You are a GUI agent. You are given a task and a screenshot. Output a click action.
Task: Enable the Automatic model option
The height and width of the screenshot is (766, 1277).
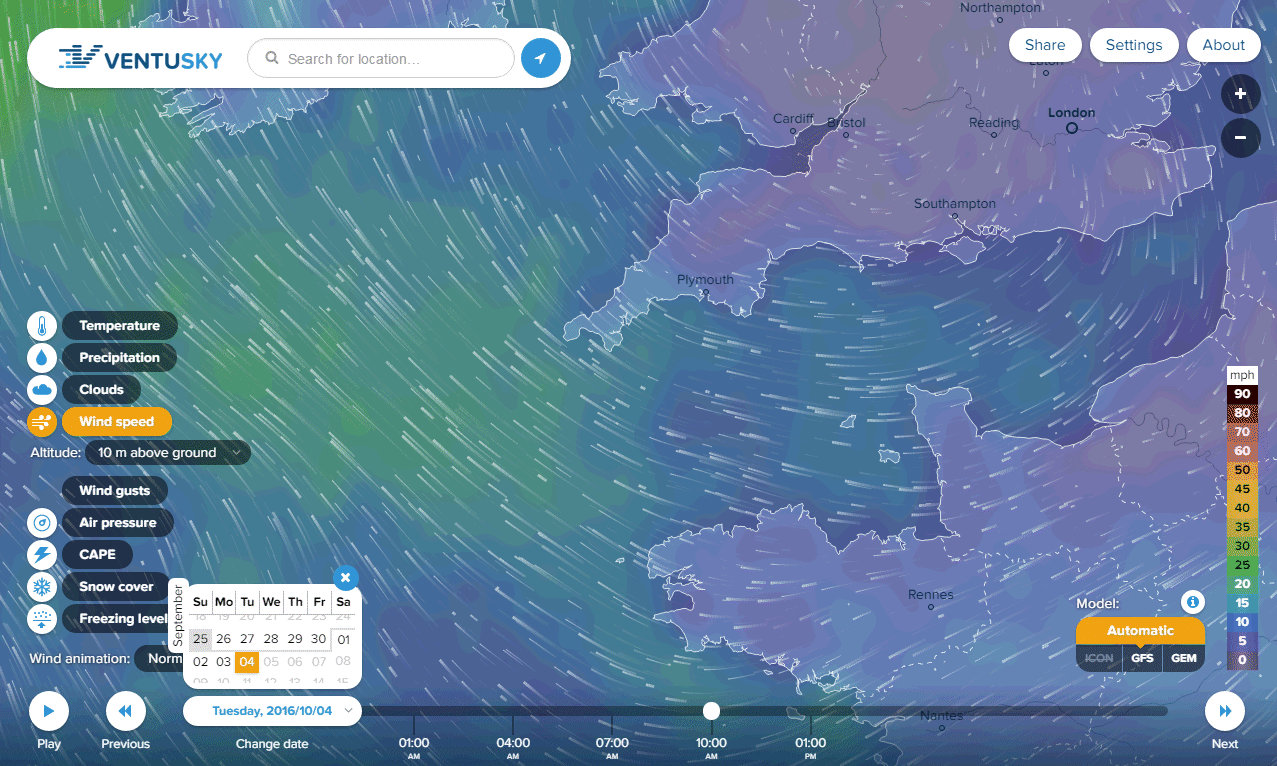[x=1140, y=630]
